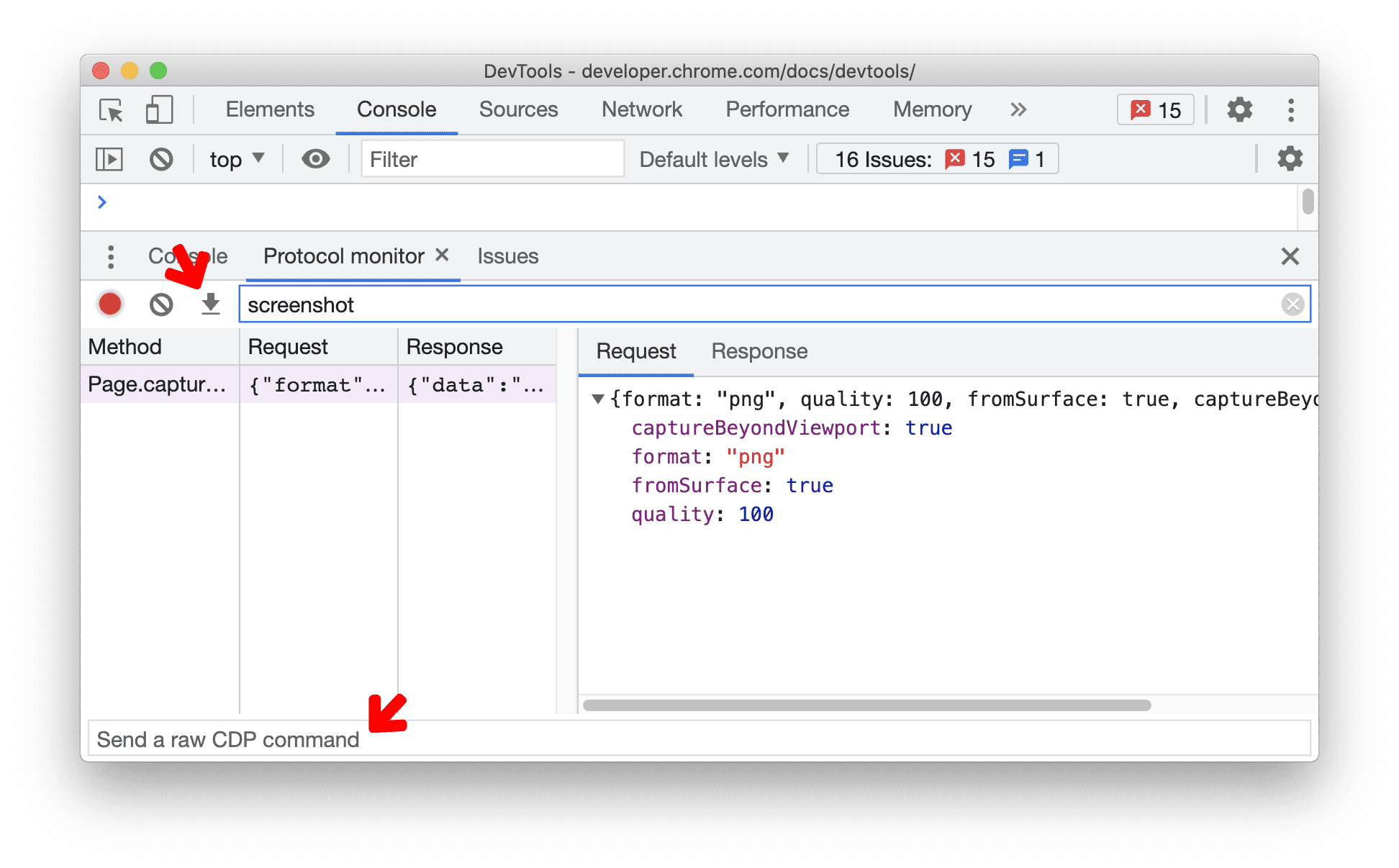Screen dimensions: 1399x868
Task: Click the record button in Protocol monitor
Action: [x=110, y=304]
